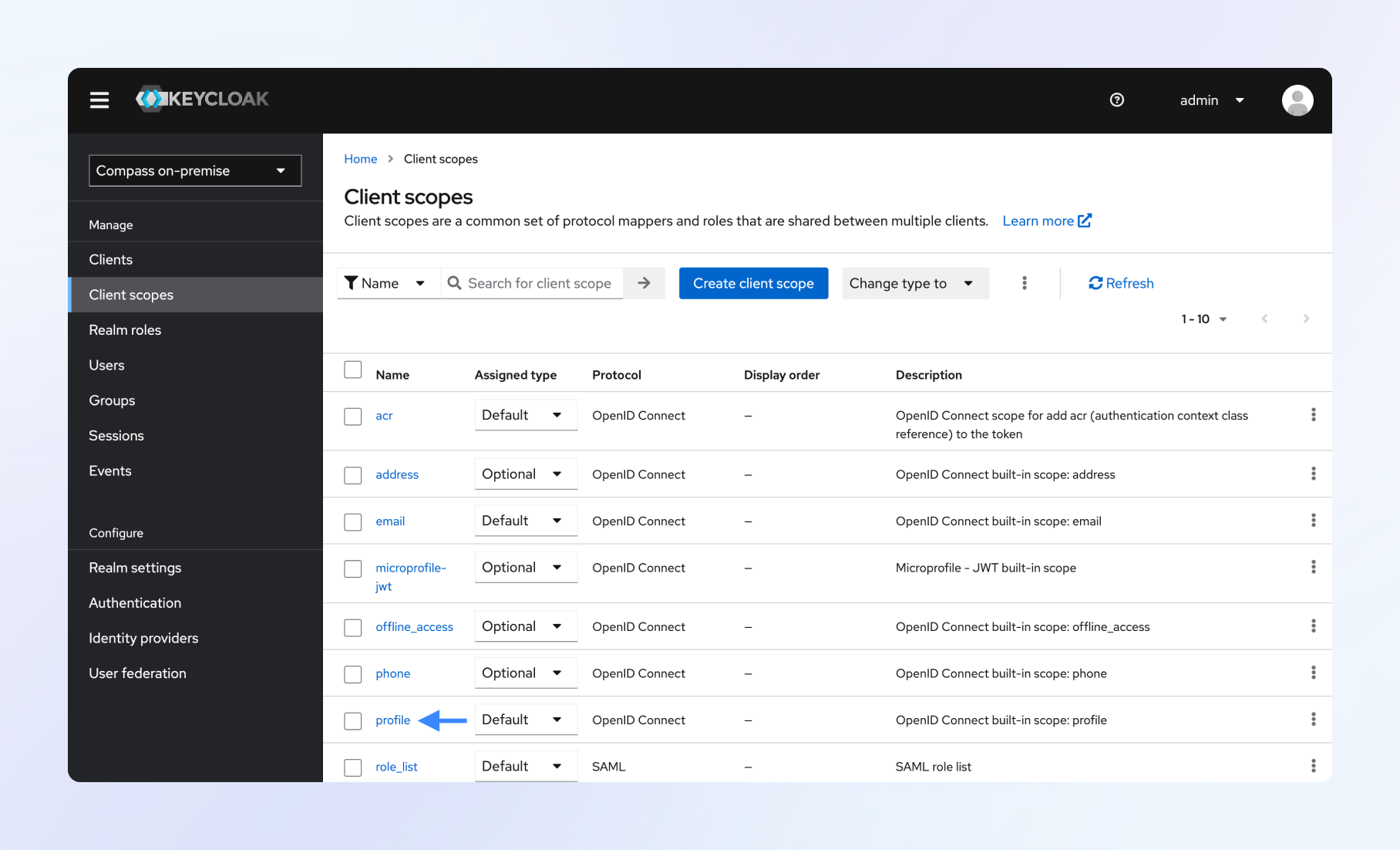1400x850 pixels.
Task: Open kebab menu for profile row
Action: click(1313, 720)
